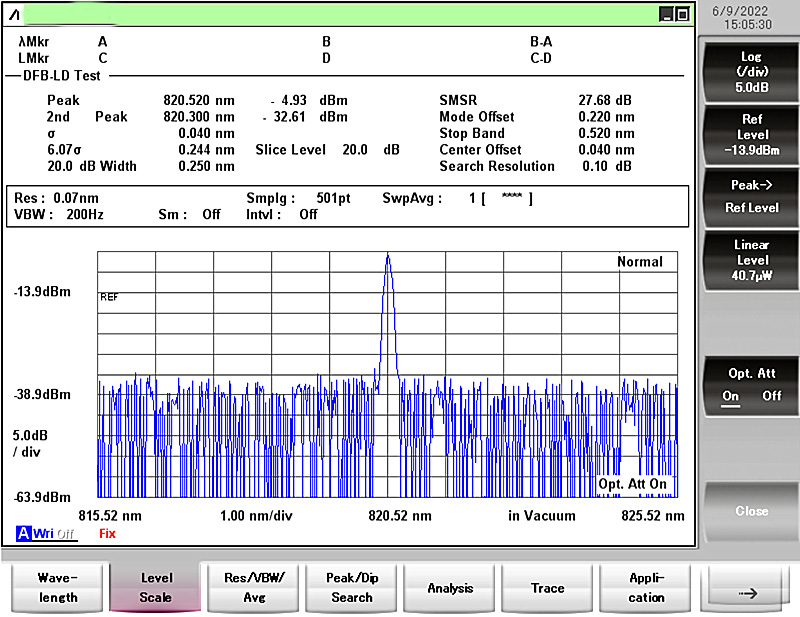Click the Anritsu logo icon
The width and height of the screenshot is (800, 617).
tap(14, 15)
